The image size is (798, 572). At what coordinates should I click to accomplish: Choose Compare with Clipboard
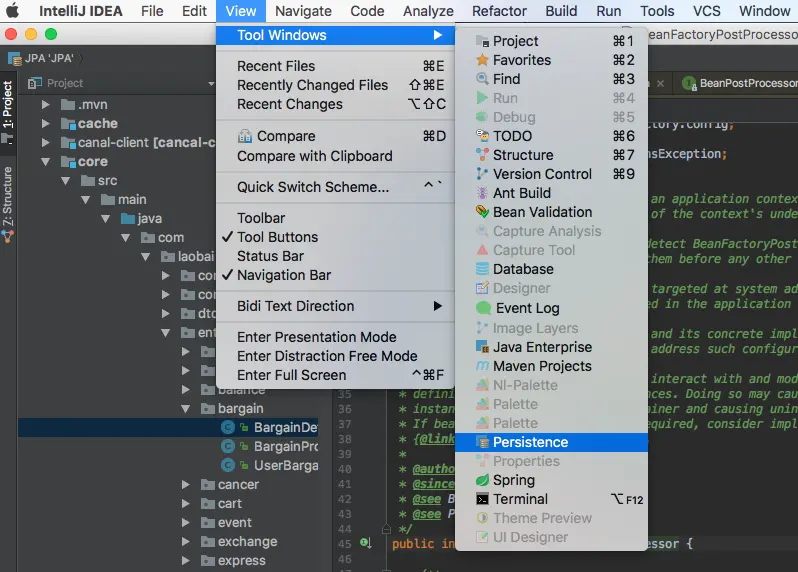pyautogui.click(x=336, y=156)
